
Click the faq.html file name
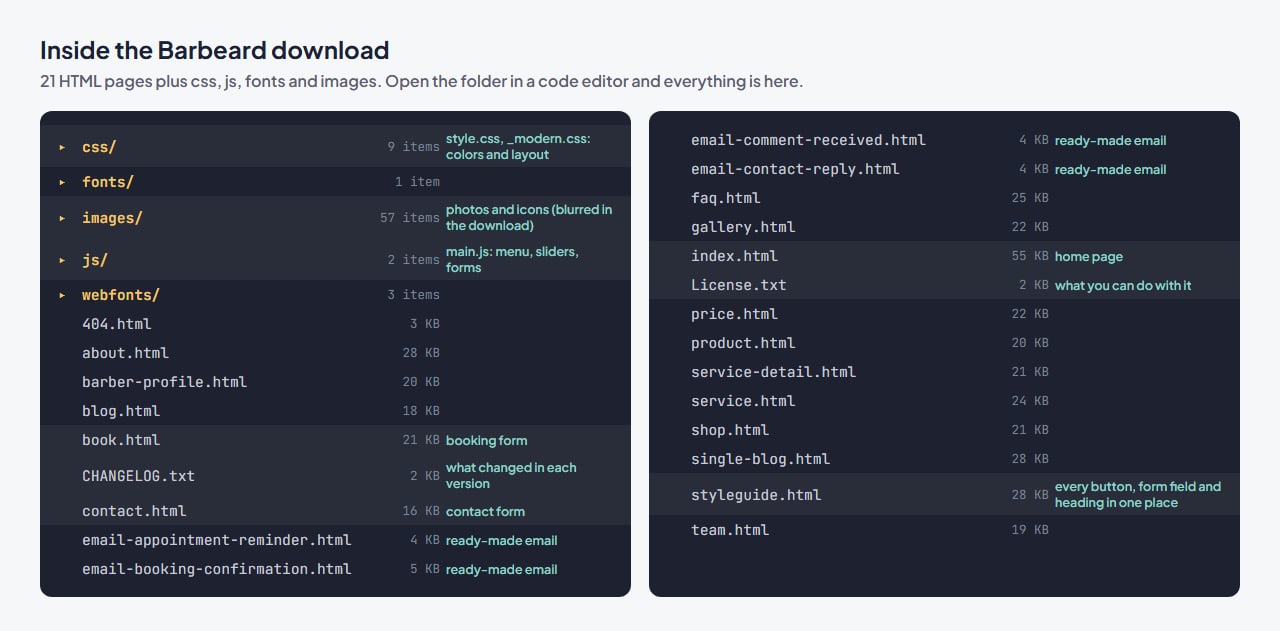pos(726,198)
